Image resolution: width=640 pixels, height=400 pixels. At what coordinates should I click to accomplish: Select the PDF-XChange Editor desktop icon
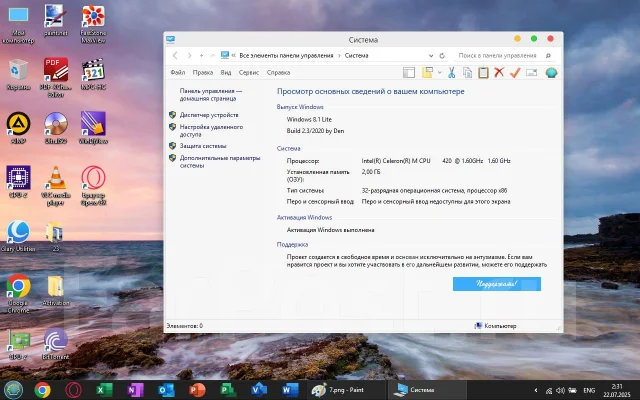point(56,77)
